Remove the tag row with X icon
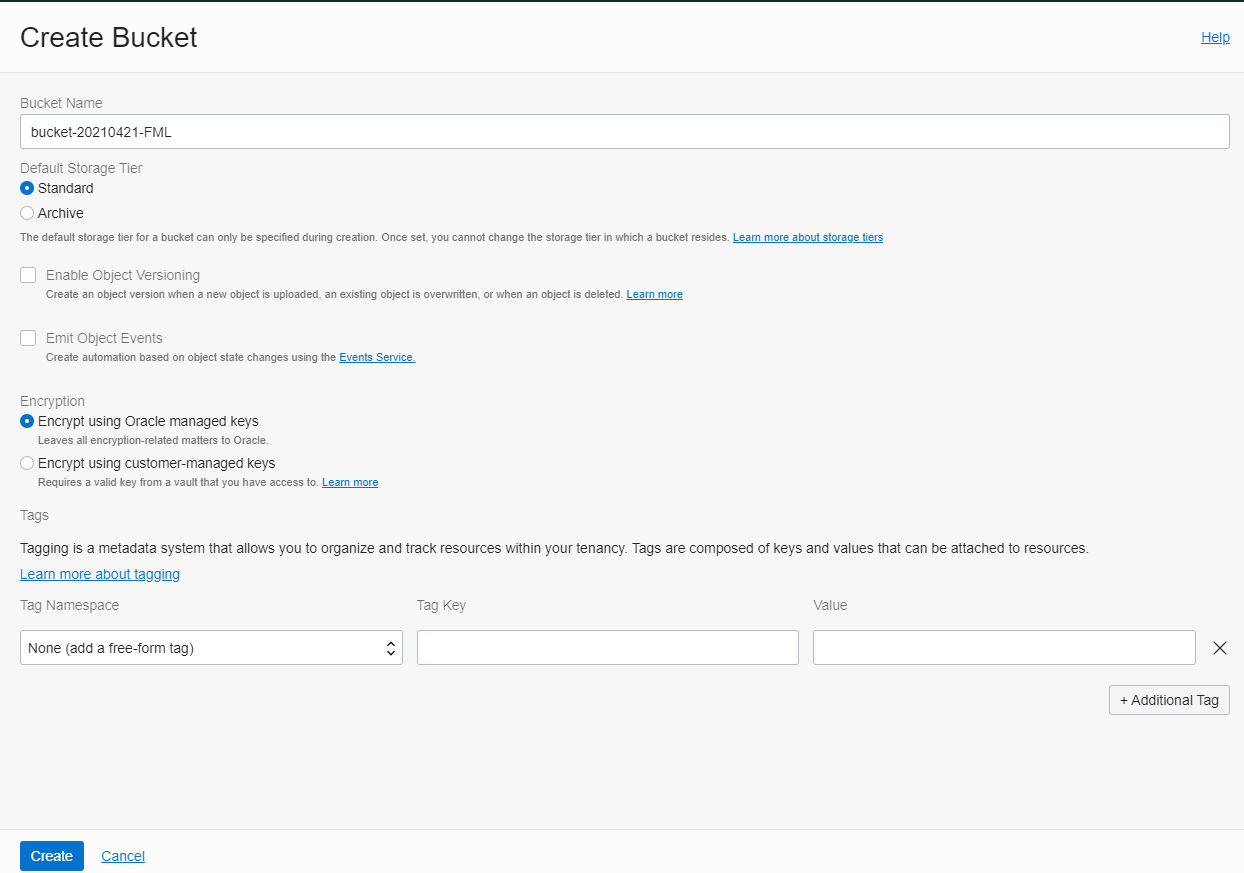The height and width of the screenshot is (873, 1244). pos(1219,648)
